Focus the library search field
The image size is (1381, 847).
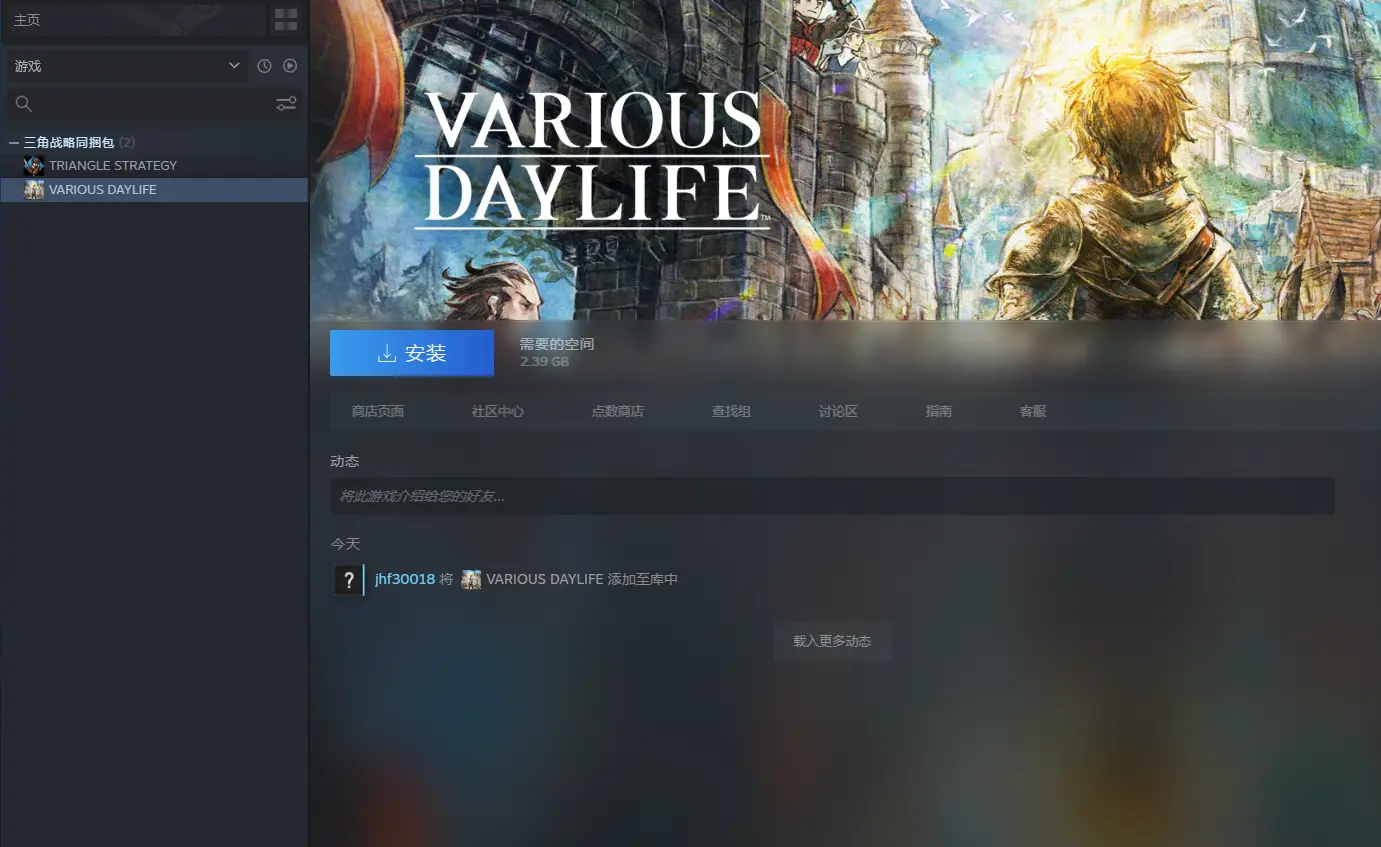[x=154, y=104]
